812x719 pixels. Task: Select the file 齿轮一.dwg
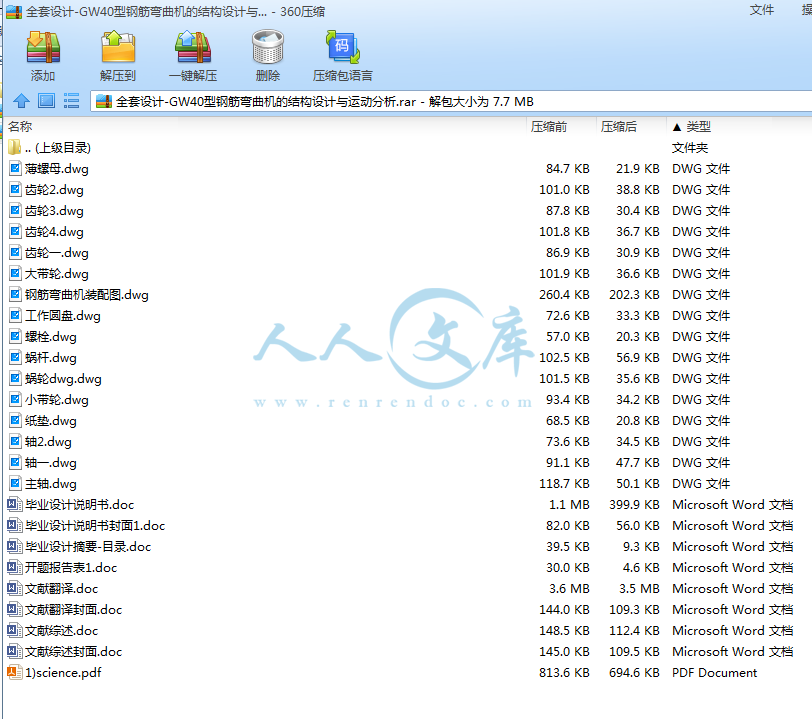[57, 253]
